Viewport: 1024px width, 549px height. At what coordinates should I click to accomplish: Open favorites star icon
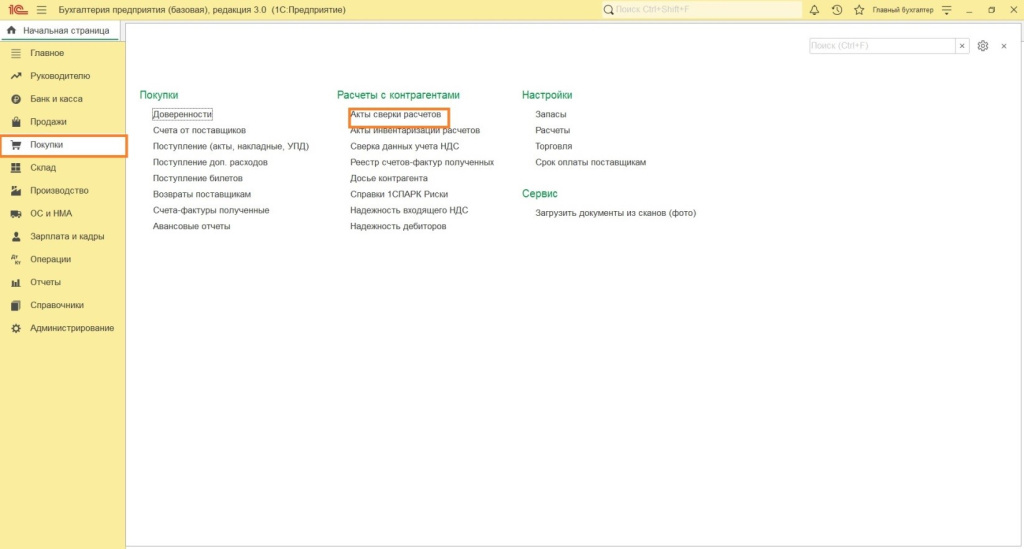[859, 10]
